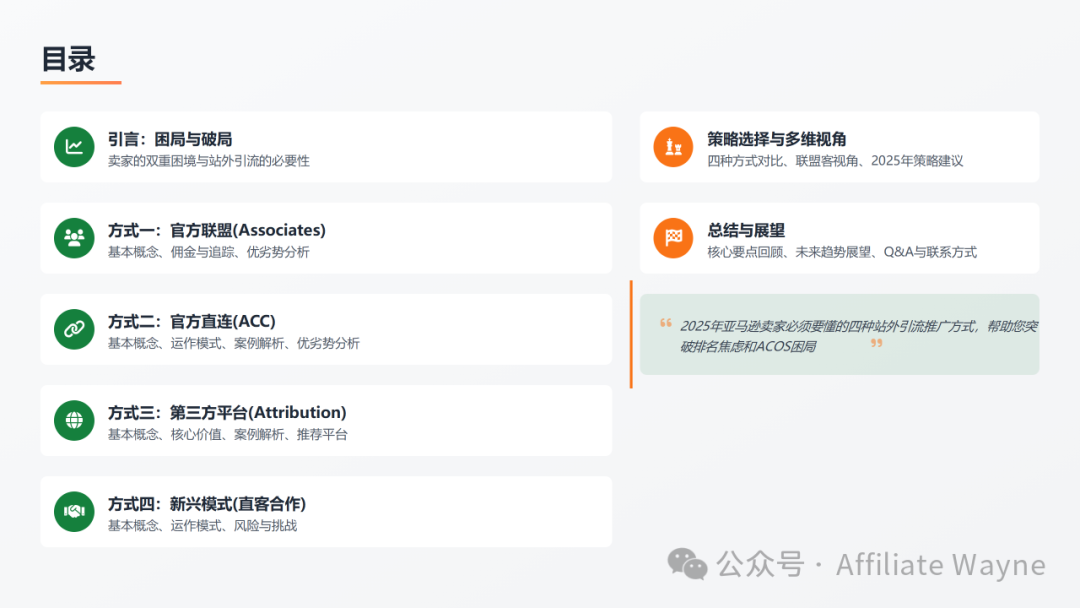Click the line chart icon beside 引言
This screenshot has width=1080, height=608.
click(74, 147)
